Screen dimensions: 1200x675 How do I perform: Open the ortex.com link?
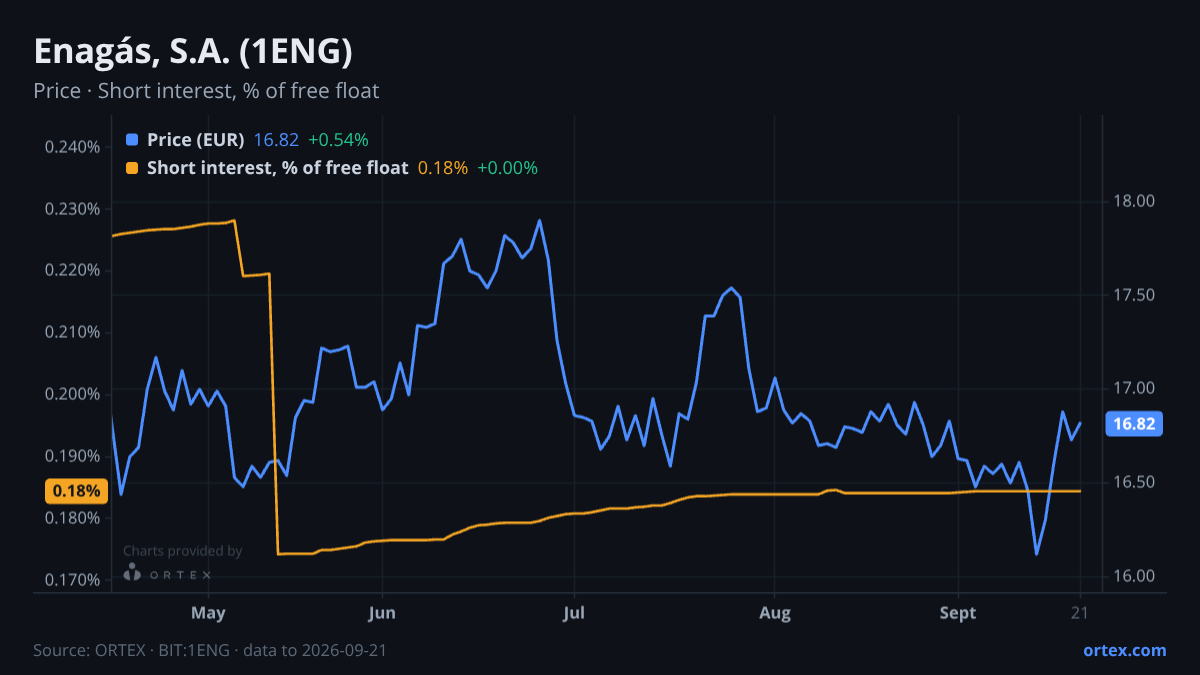(1125, 650)
